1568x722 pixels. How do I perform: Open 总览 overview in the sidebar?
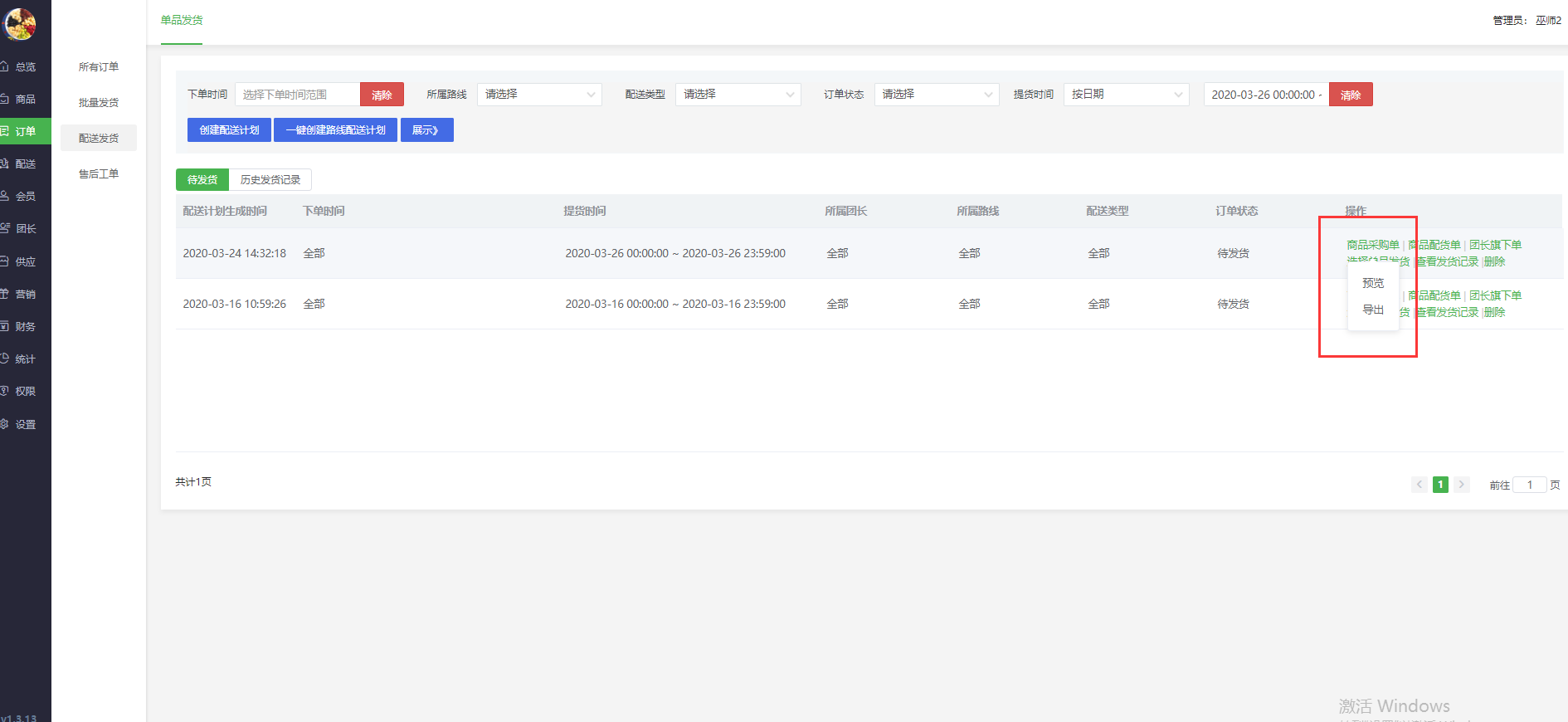pyautogui.click(x=25, y=67)
